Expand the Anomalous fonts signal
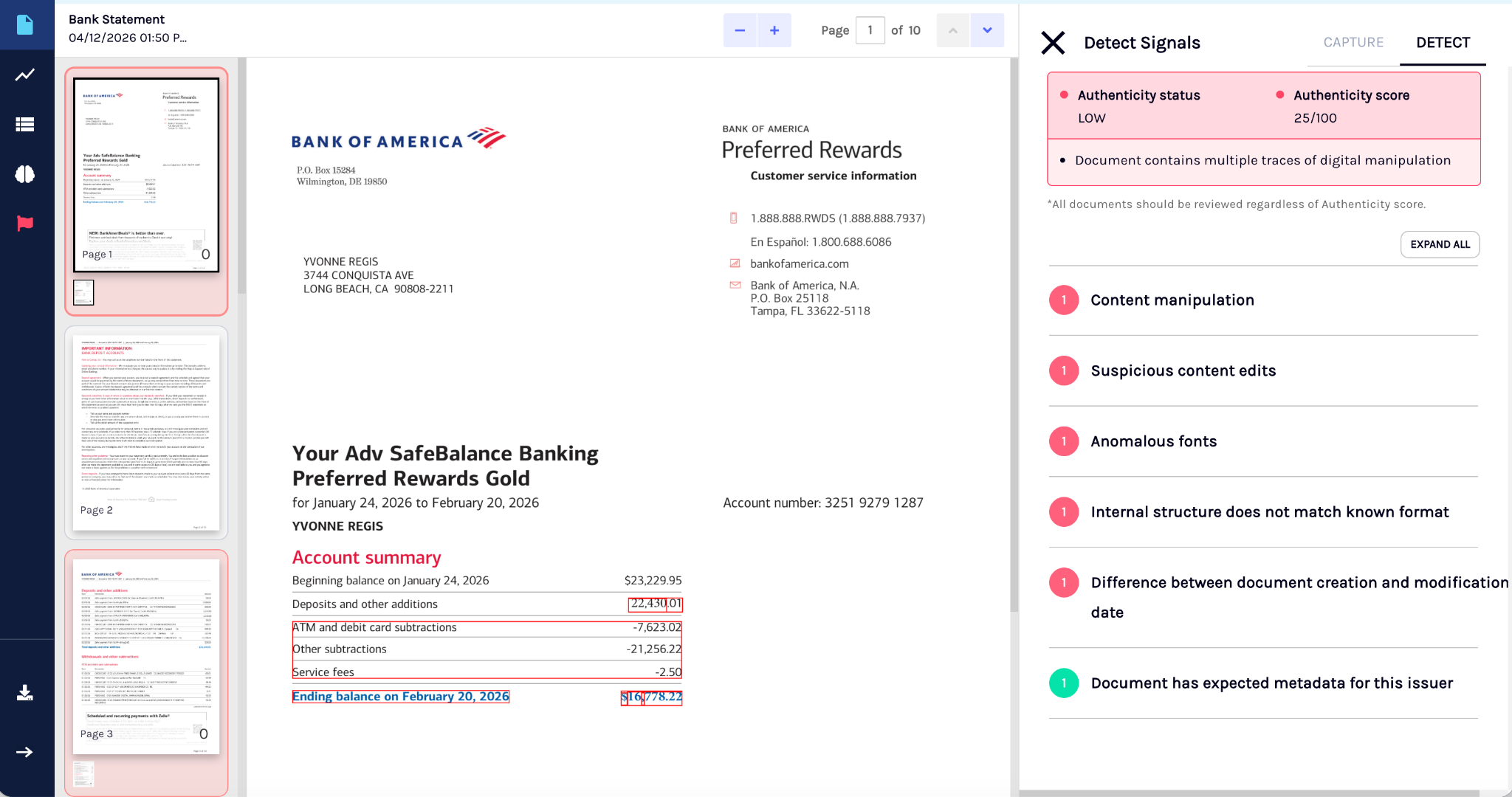 pyautogui.click(x=1263, y=441)
